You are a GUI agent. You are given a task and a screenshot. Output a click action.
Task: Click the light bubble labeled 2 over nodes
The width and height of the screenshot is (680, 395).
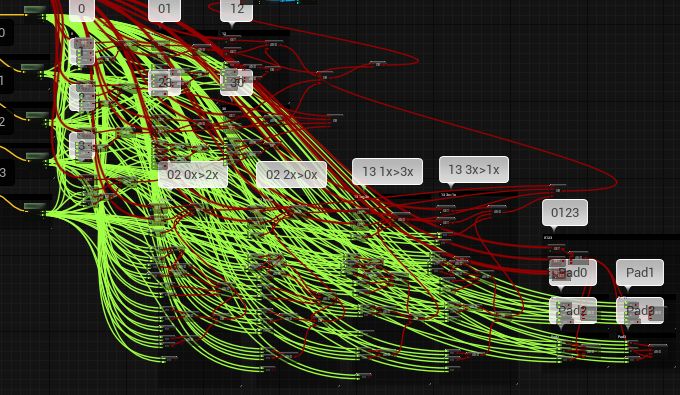(x=82, y=97)
